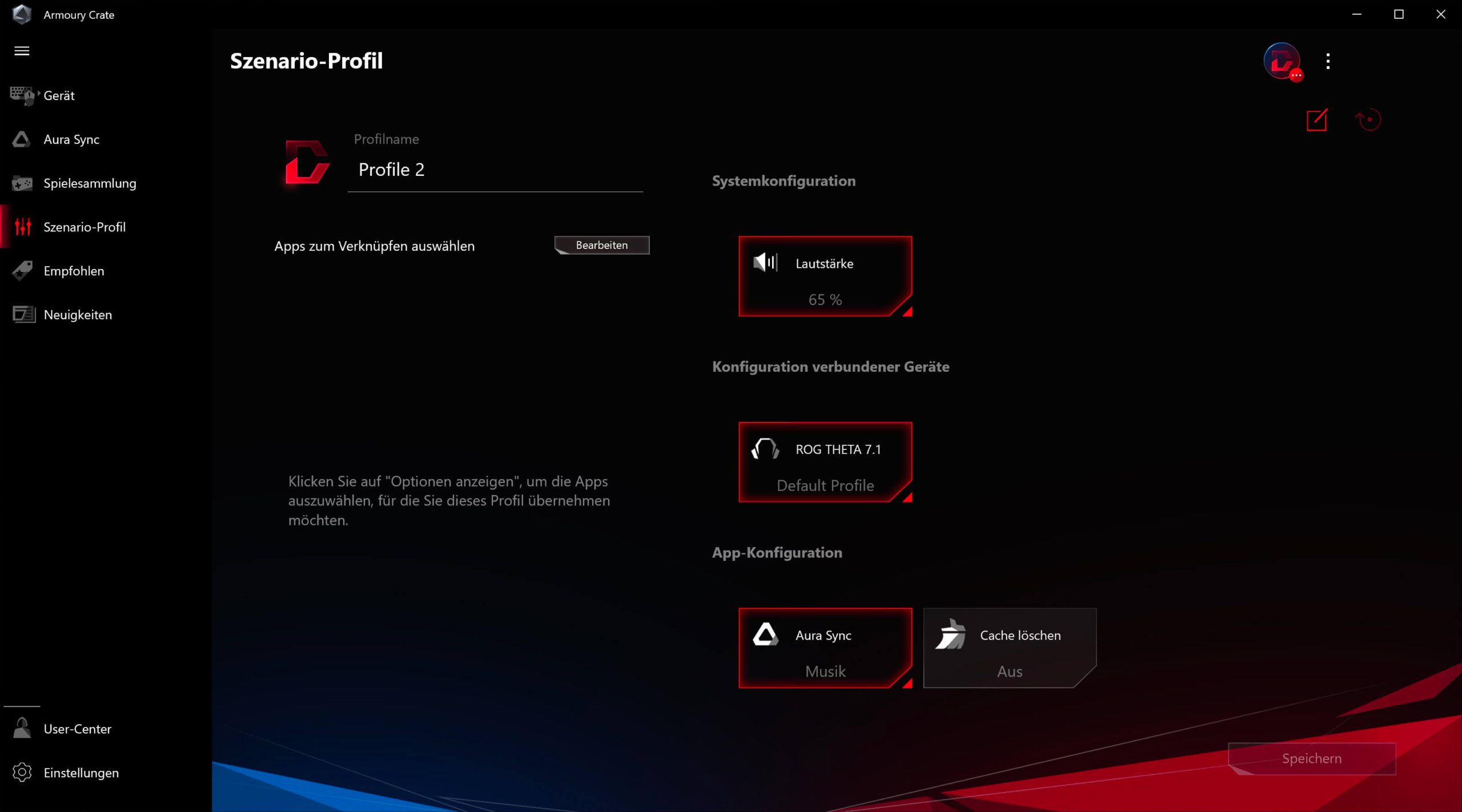Click the red profile logo image
Viewport: 1462px width, 812px height.
pos(307,162)
